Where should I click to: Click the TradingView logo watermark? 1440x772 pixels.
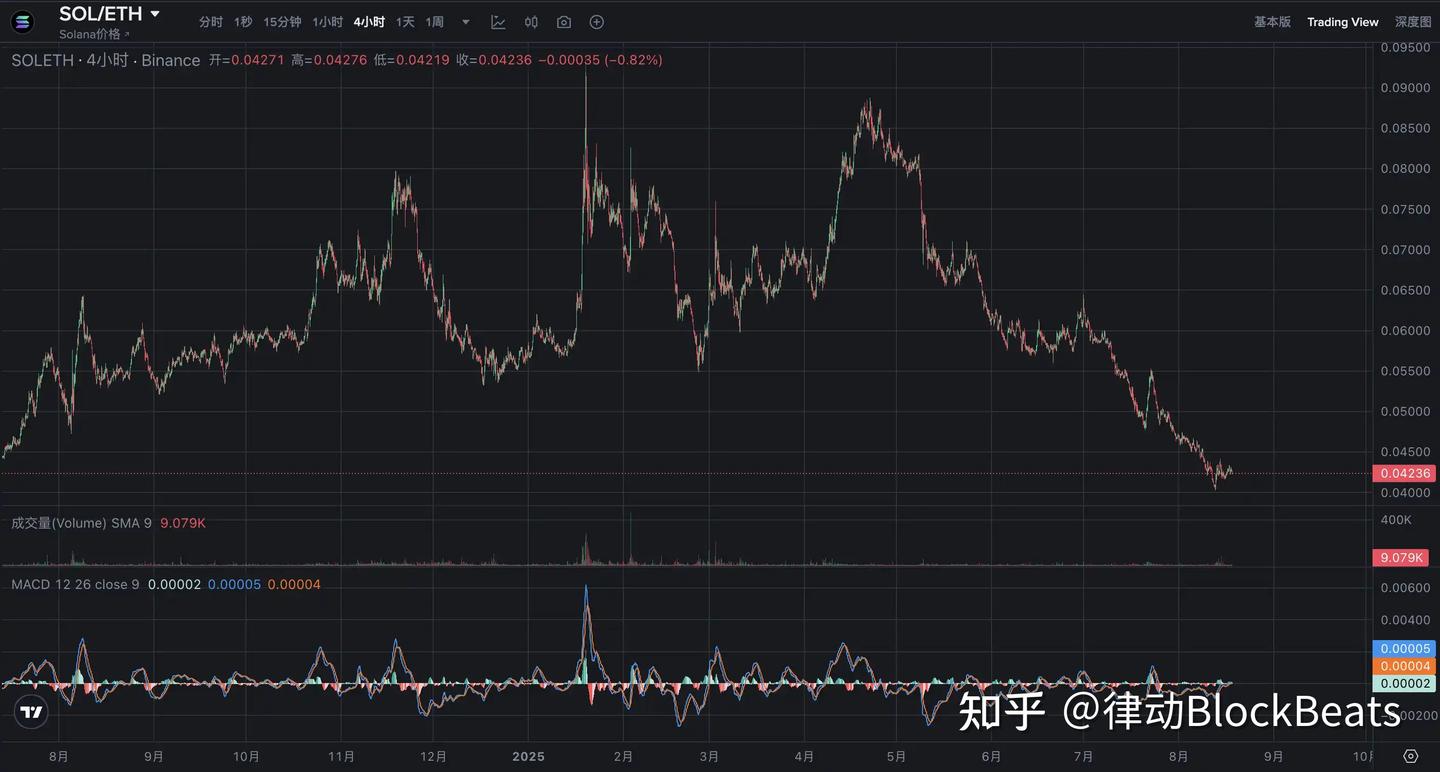pos(30,712)
